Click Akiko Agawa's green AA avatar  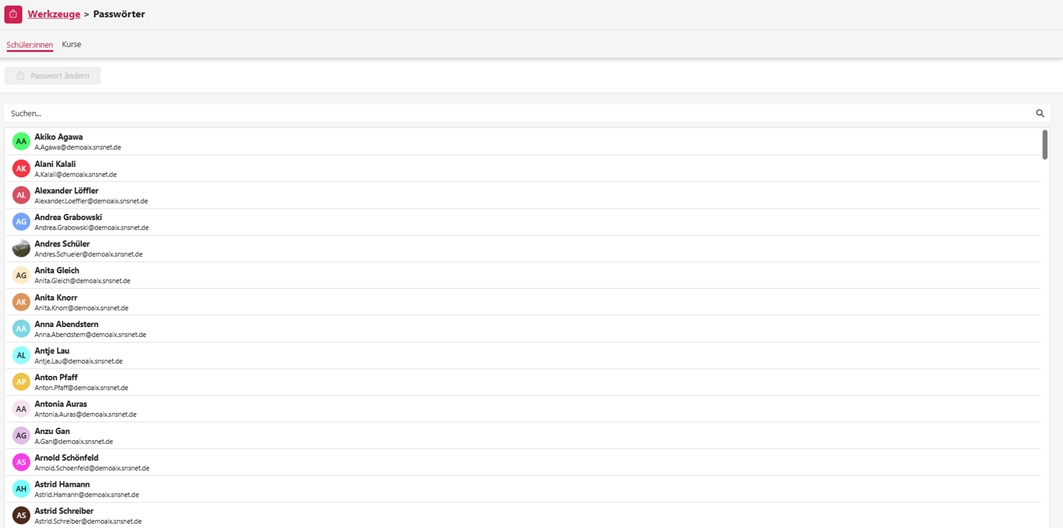pyautogui.click(x=21, y=142)
